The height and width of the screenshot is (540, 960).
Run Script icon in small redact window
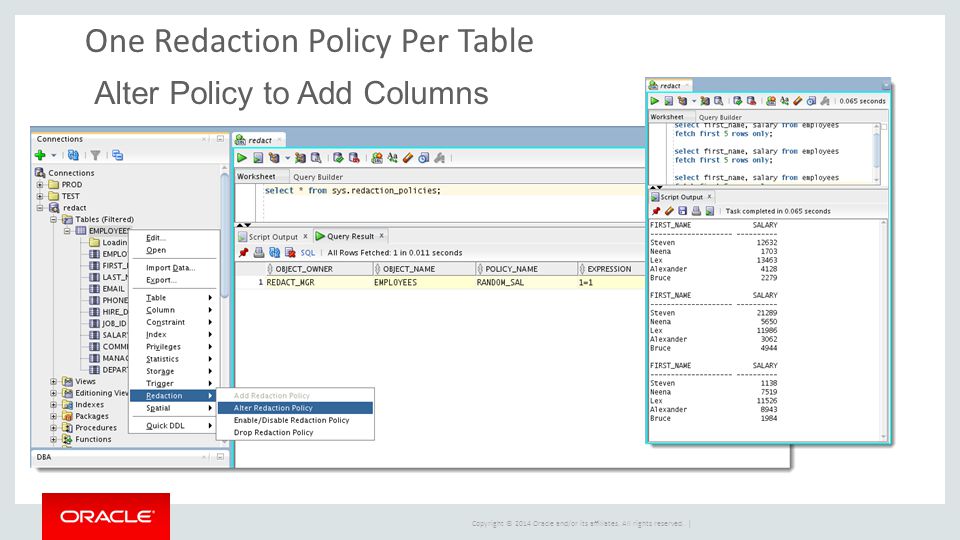coord(669,100)
